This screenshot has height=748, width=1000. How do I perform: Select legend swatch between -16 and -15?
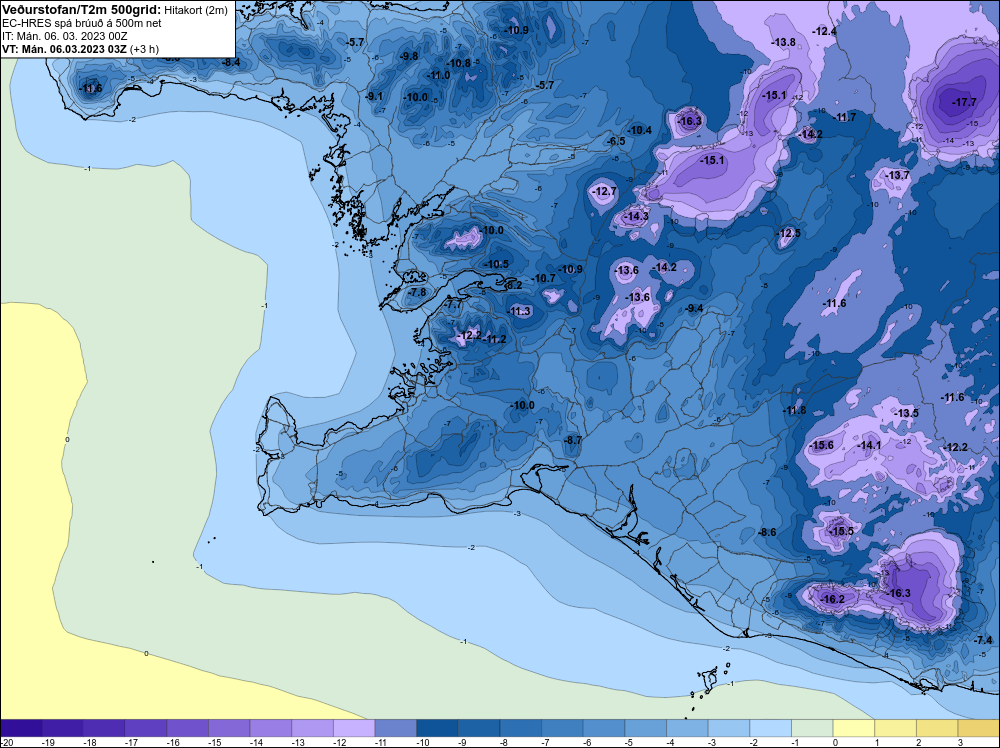(x=188, y=728)
